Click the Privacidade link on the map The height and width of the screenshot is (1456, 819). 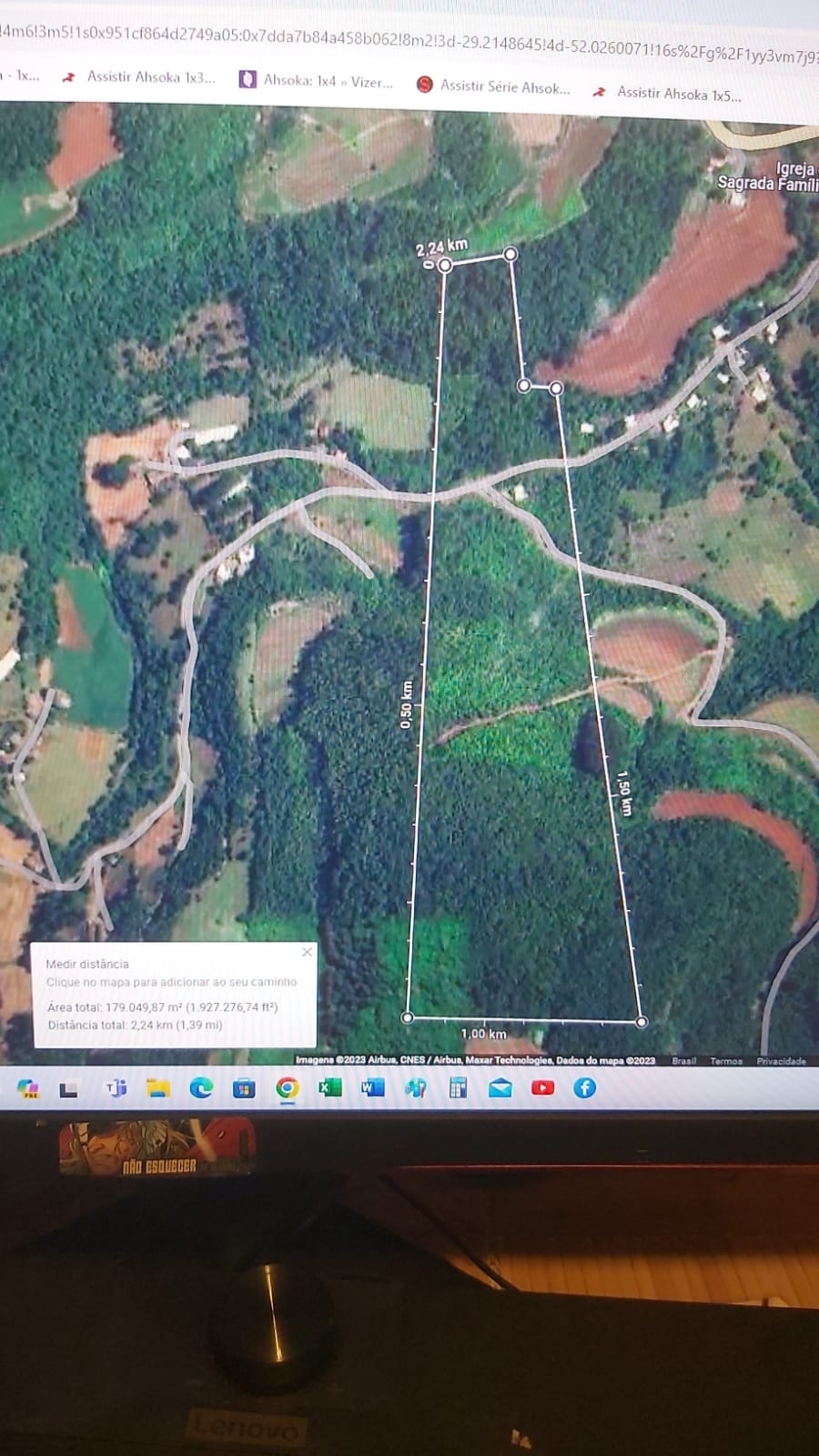point(781,1061)
